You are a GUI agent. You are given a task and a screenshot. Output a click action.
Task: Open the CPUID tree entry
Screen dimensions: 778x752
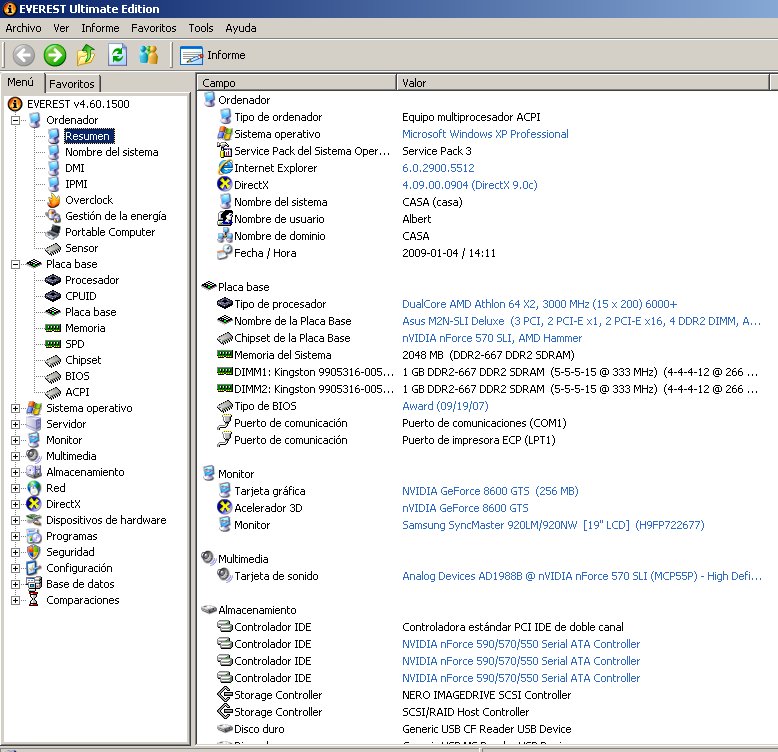click(80, 296)
